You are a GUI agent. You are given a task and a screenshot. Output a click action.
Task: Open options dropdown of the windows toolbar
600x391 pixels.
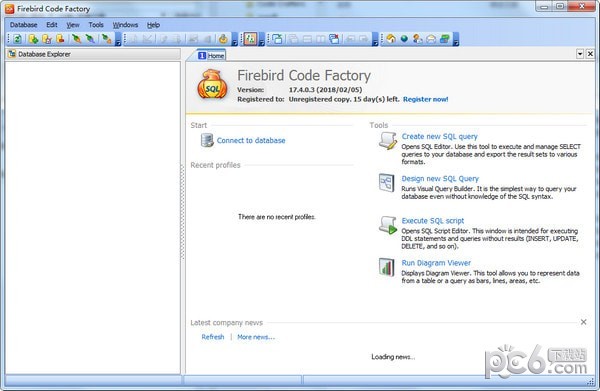coord(375,39)
